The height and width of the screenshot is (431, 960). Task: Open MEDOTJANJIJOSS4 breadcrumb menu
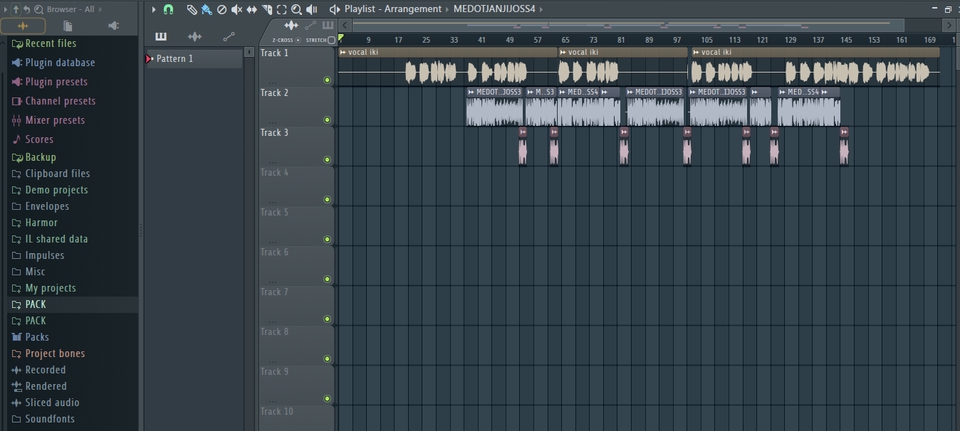[498, 9]
